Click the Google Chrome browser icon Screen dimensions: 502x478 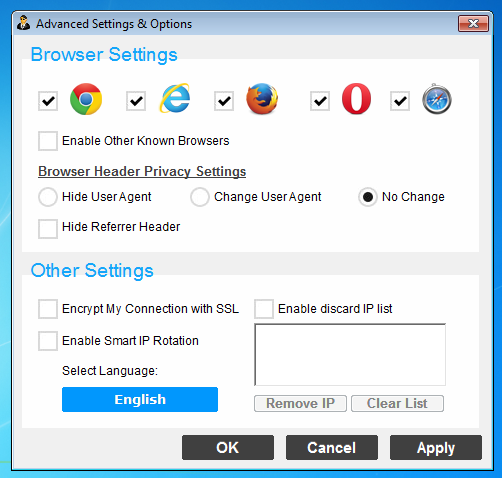coord(86,99)
